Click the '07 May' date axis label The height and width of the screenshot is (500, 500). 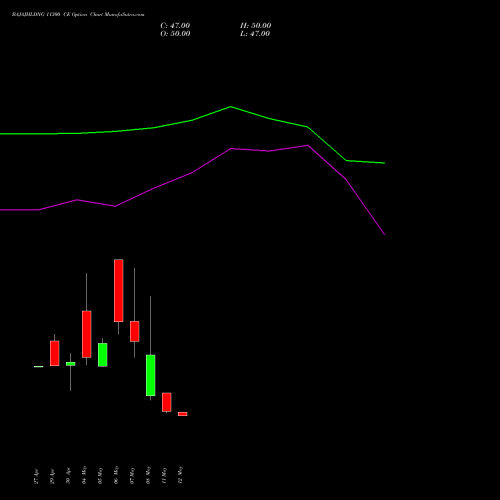(132, 475)
